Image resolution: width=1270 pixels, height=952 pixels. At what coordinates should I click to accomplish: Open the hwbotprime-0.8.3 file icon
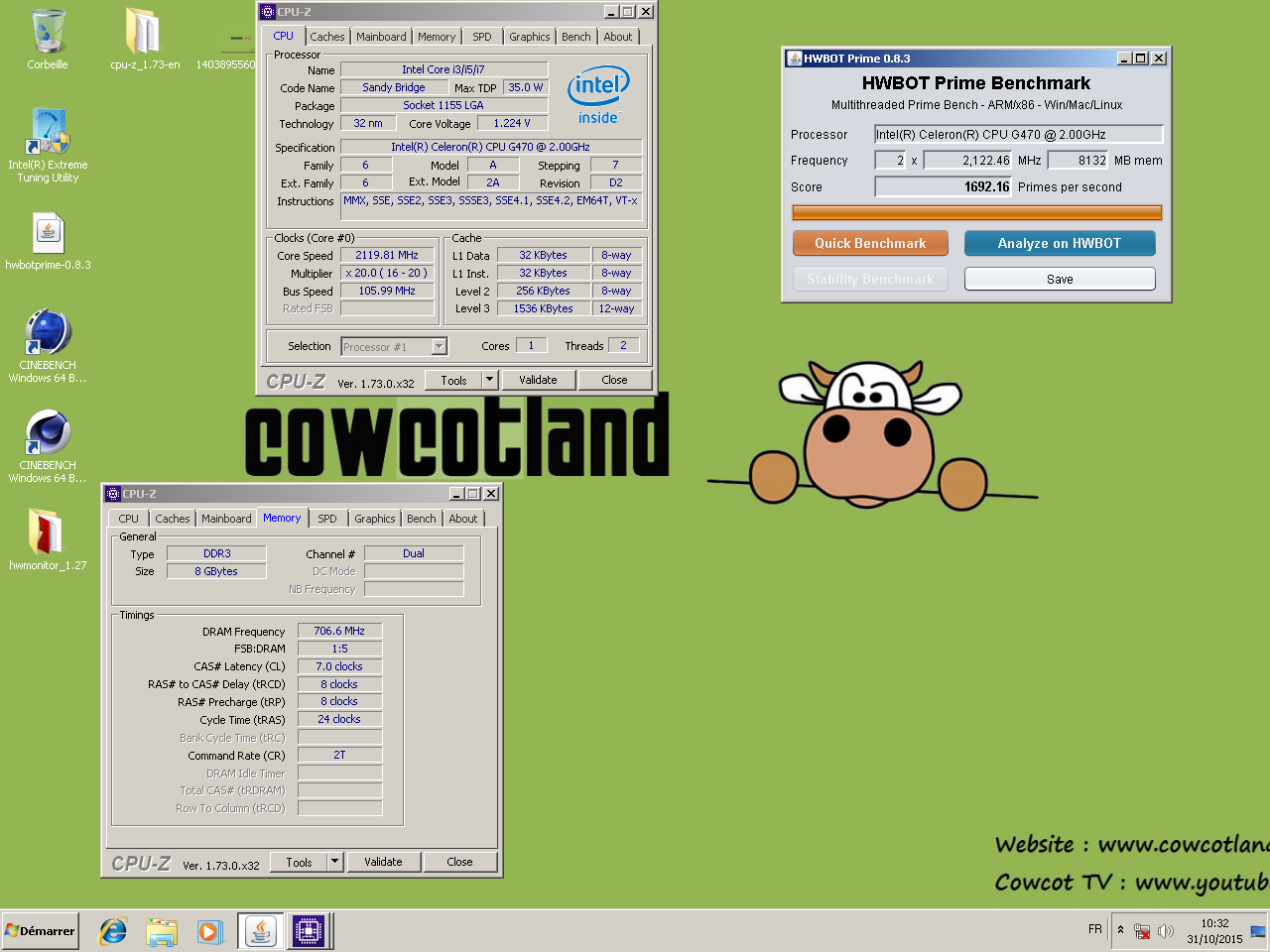48,241
